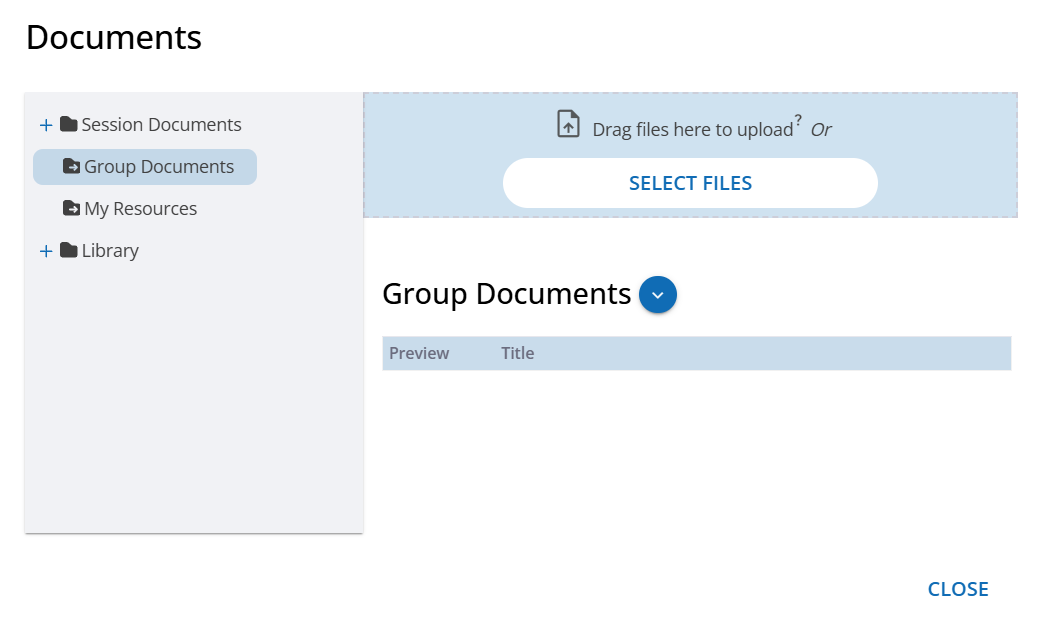Click the My Resources shortcut folder icon
The image size is (1041, 618).
[71, 208]
